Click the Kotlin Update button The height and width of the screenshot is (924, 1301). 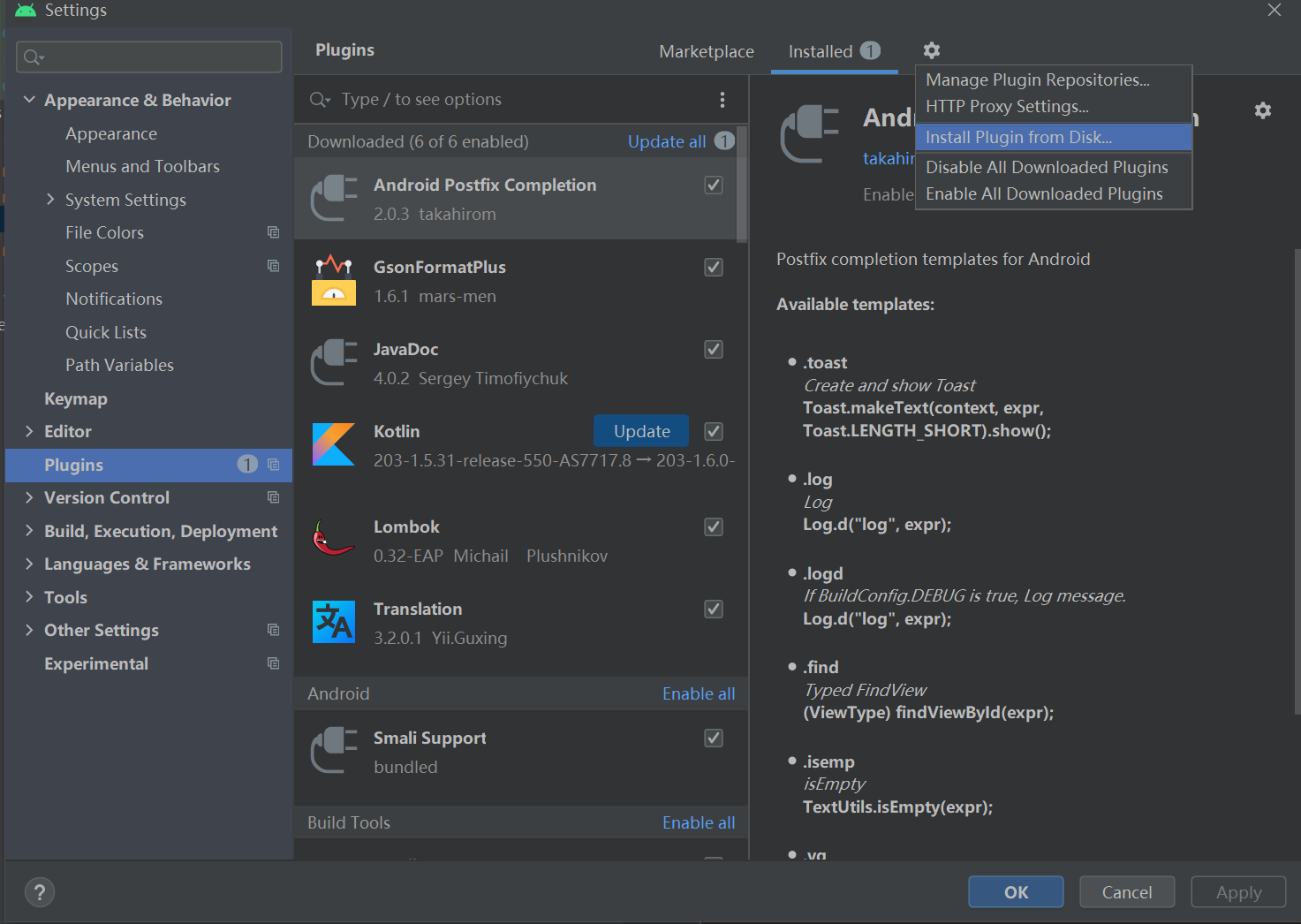(x=641, y=431)
